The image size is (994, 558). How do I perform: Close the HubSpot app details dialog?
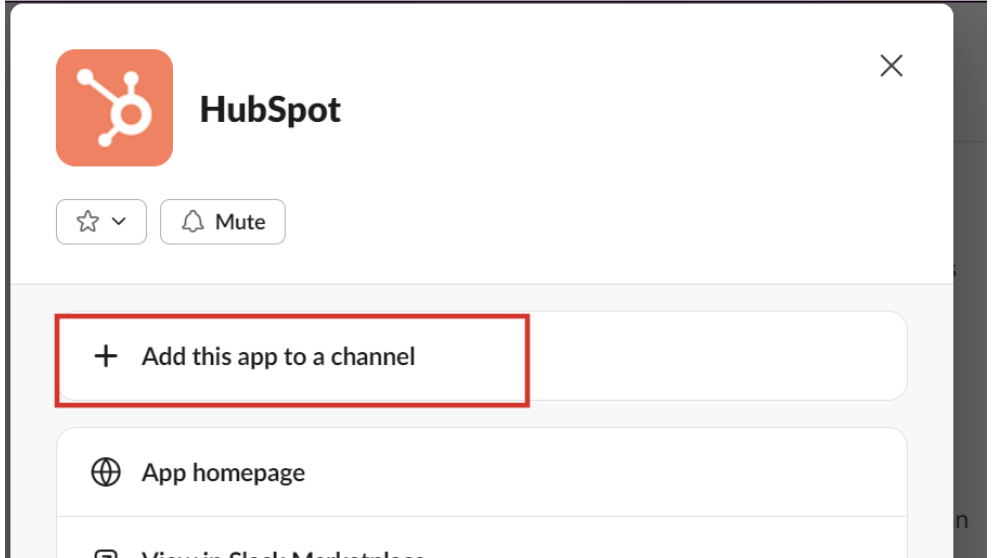click(x=890, y=66)
